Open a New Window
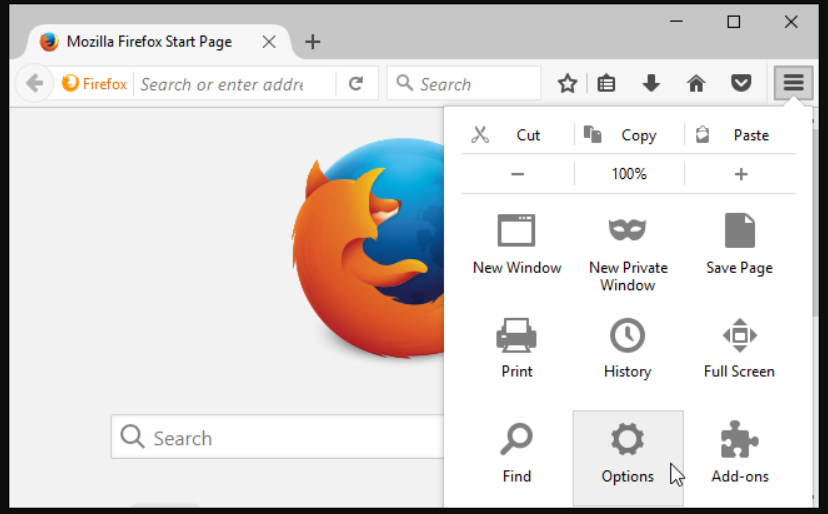 click(517, 246)
